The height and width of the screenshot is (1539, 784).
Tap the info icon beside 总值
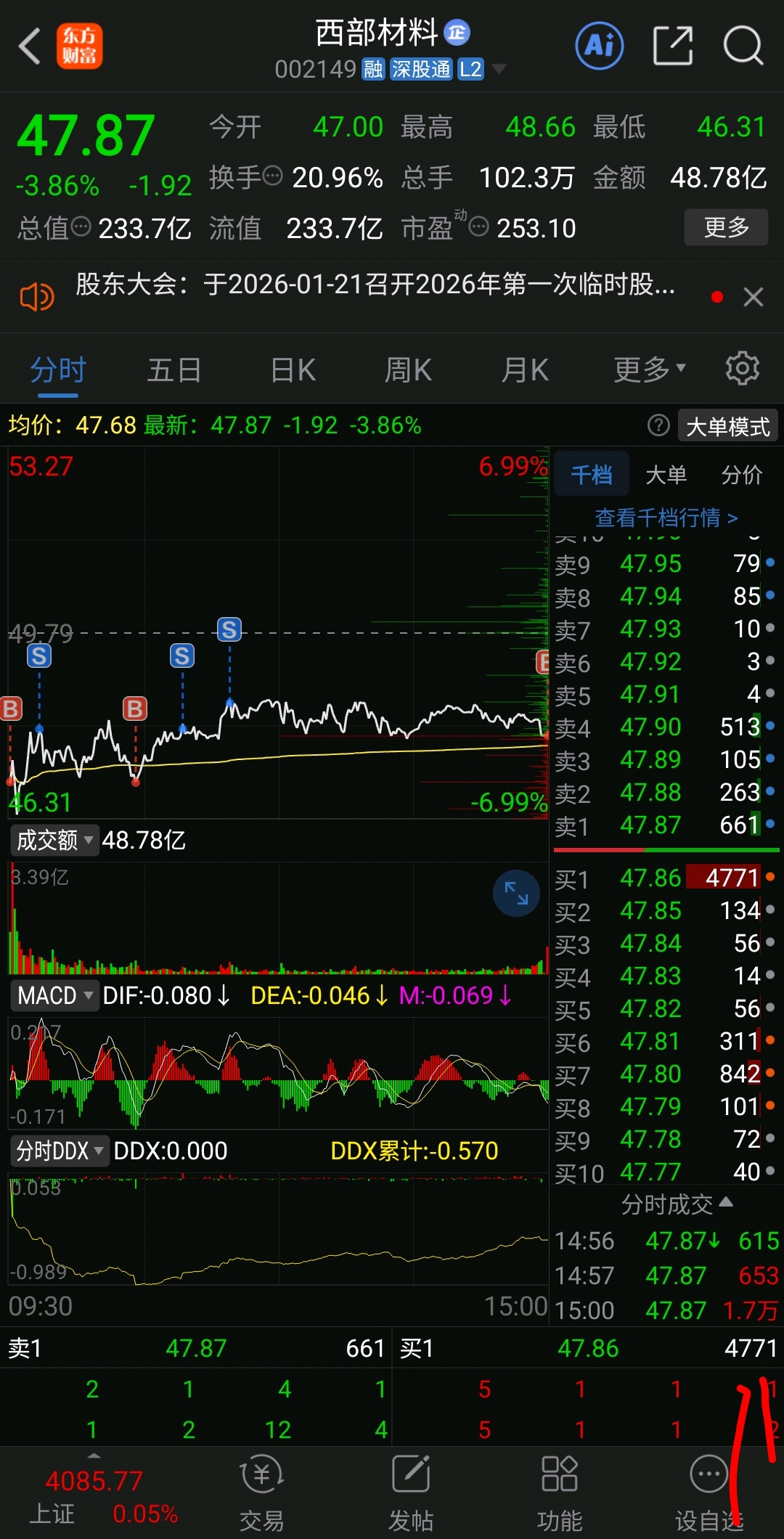click(81, 226)
